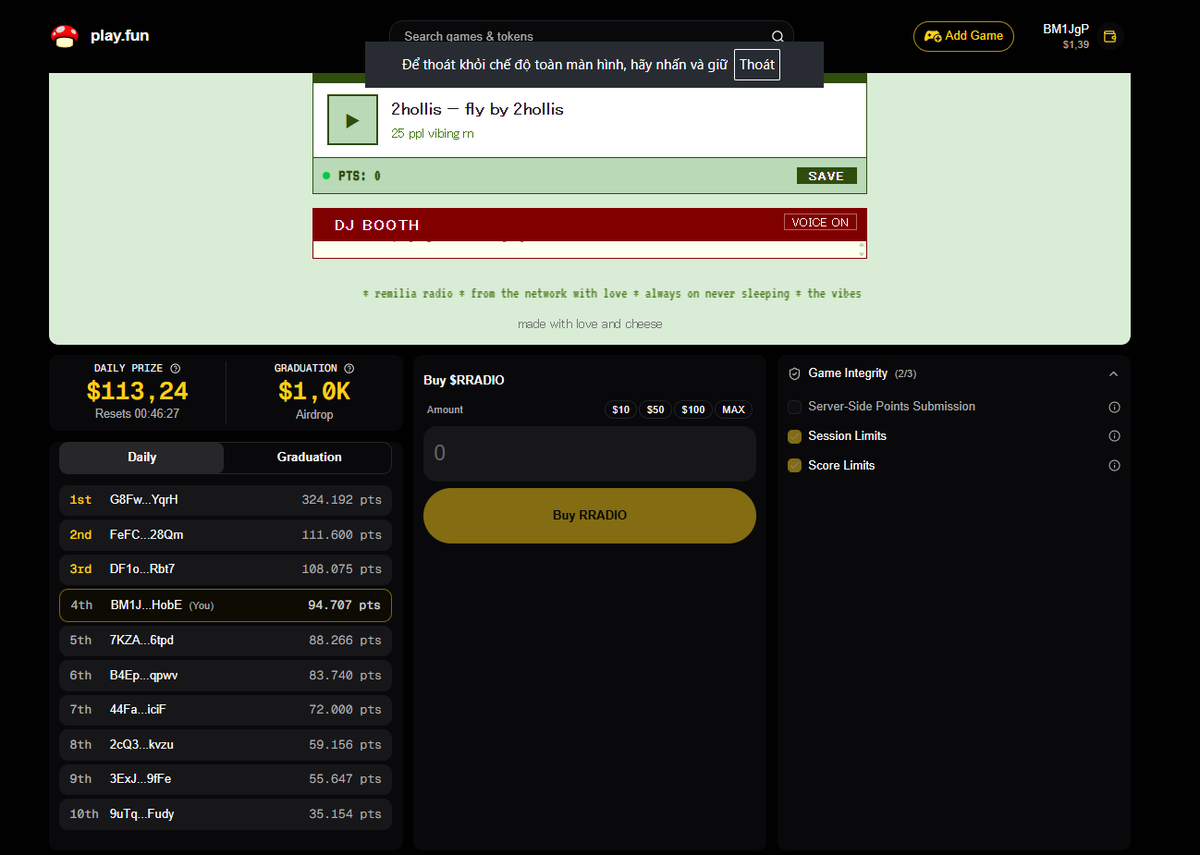This screenshot has width=1200, height=855.
Task: Select 6th place row B4Ep...qpwv
Action: click(x=225, y=676)
